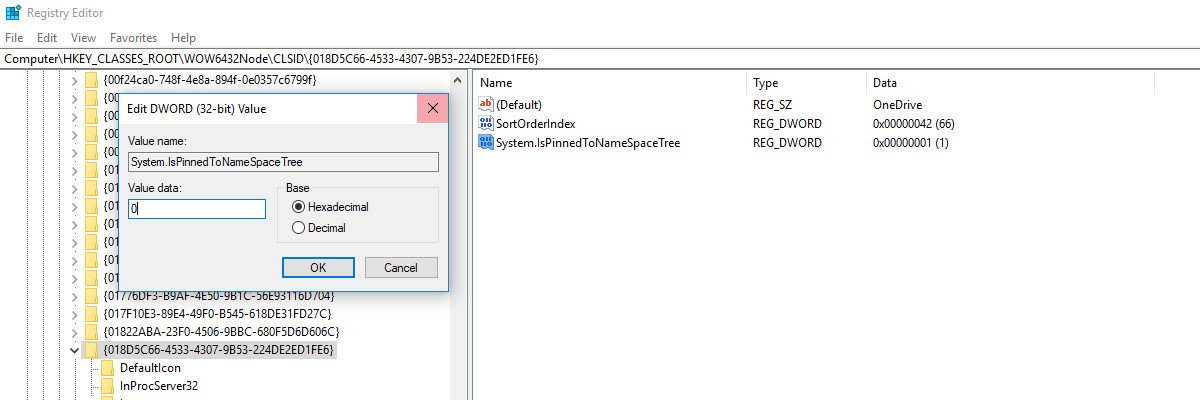Image resolution: width=1200 pixels, height=400 pixels.
Task: Select the {018D5C66-4533-4307-9B53-224DE2ED1FE6} key label
Action: (219, 350)
